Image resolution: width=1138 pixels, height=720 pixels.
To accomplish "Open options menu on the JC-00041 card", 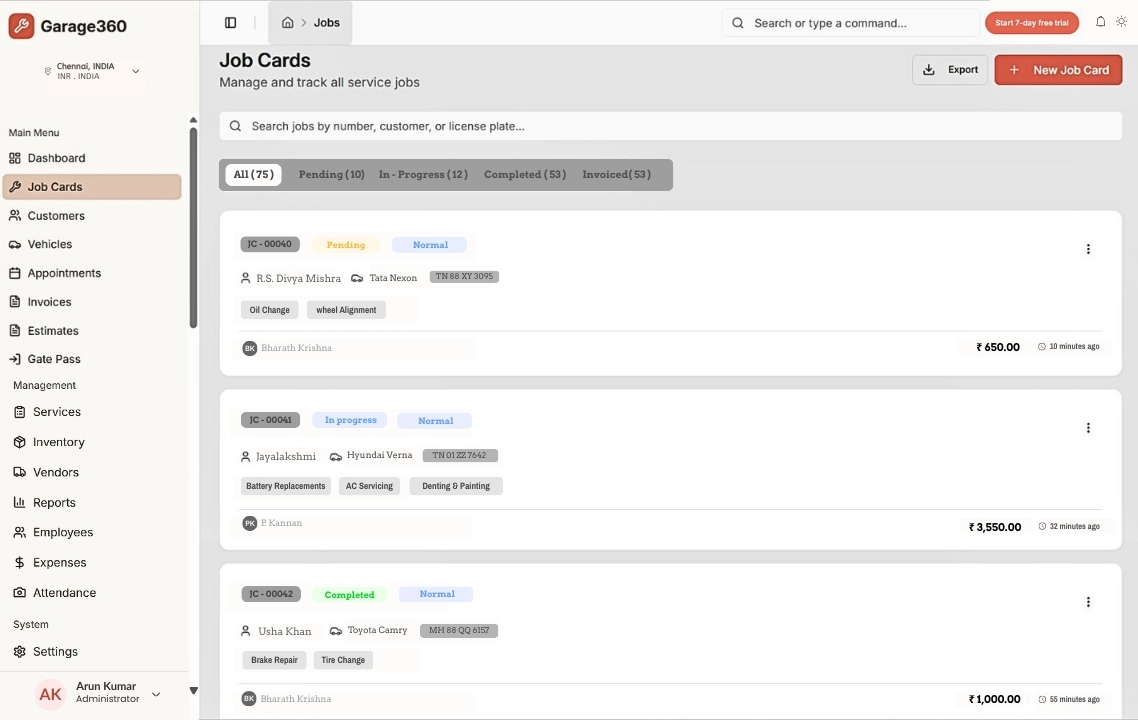I will click(1088, 428).
